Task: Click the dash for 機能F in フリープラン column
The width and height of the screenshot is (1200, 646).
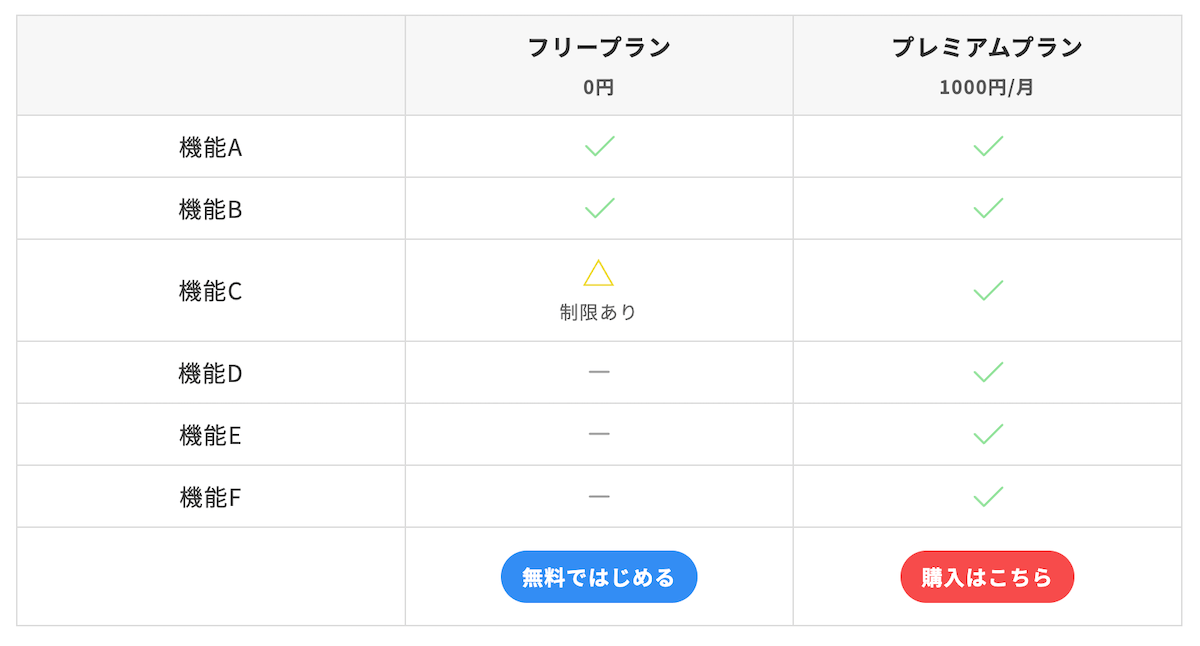Action: (599, 496)
